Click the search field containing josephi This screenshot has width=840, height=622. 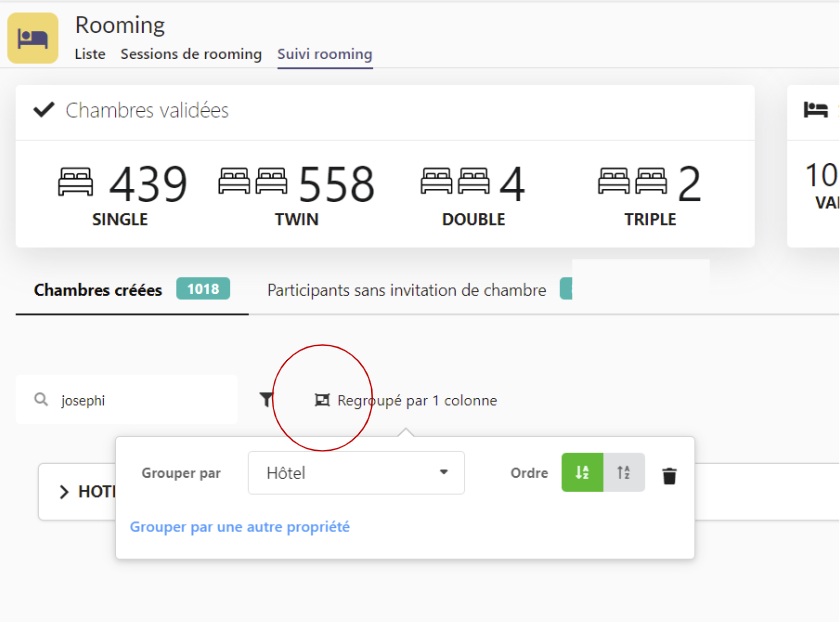pos(140,400)
